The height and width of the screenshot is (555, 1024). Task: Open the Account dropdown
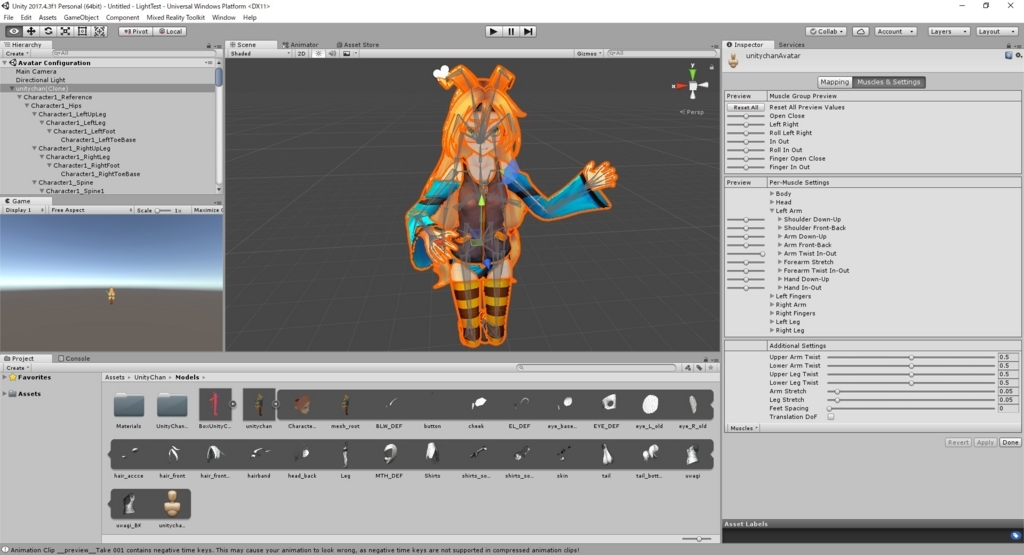895,31
